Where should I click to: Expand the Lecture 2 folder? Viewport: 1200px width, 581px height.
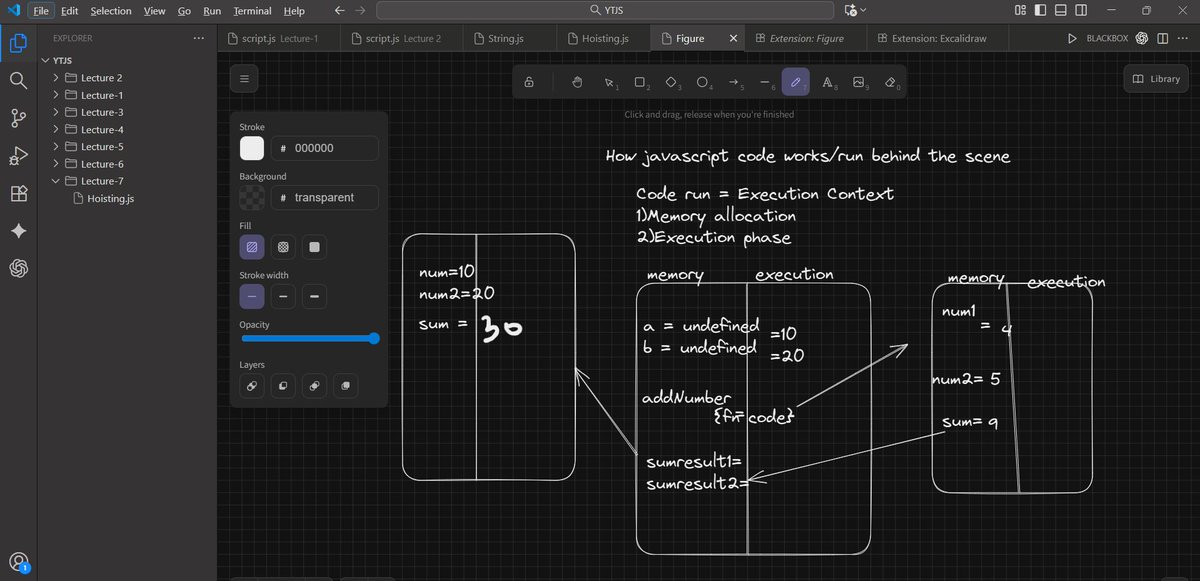click(x=56, y=78)
